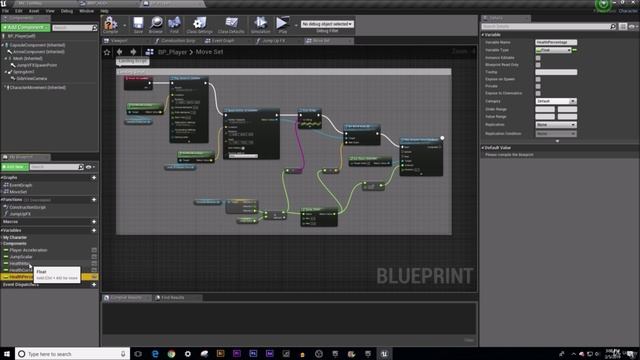640x360 pixels.
Task: Click the Details property matrix grid icon
Action: 623,27
